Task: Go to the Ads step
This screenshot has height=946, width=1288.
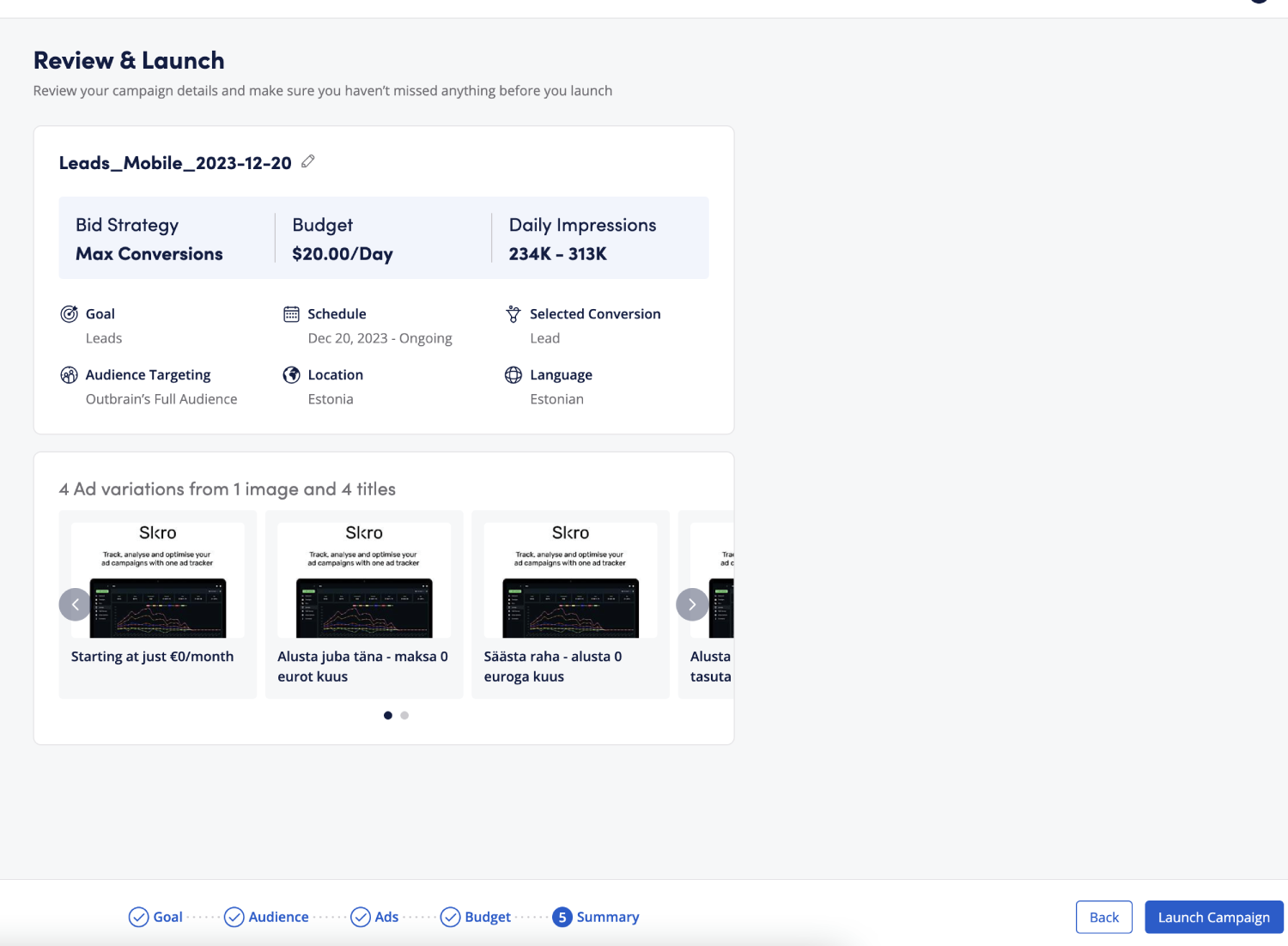Action: tap(374, 917)
